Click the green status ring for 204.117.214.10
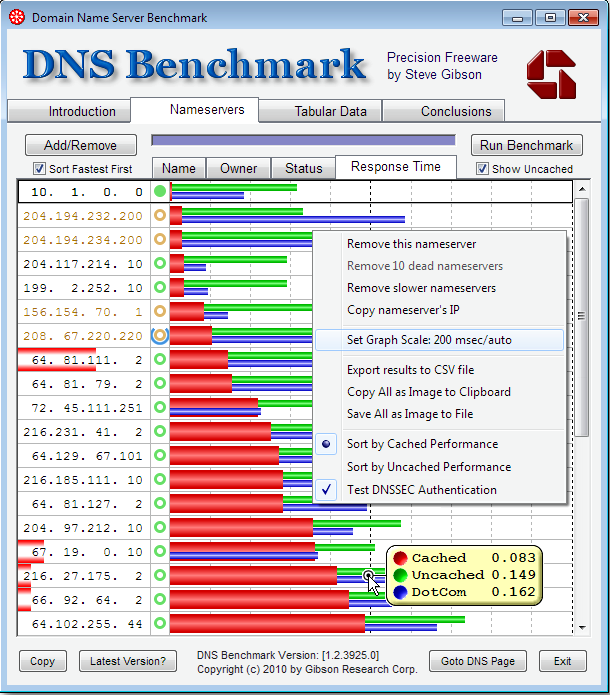 tap(160, 263)
